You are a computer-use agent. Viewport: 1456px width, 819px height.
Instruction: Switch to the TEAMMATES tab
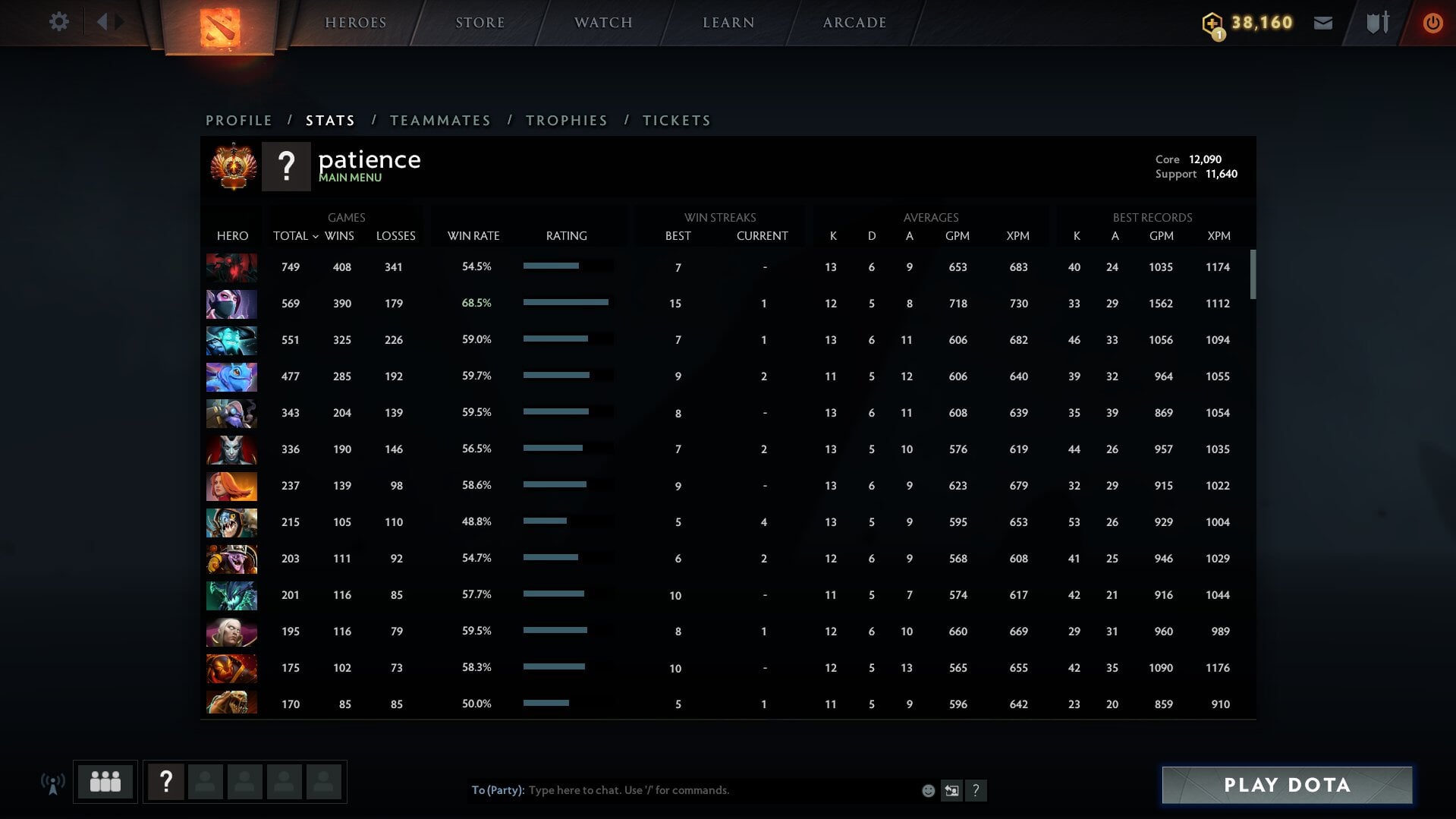440,121
